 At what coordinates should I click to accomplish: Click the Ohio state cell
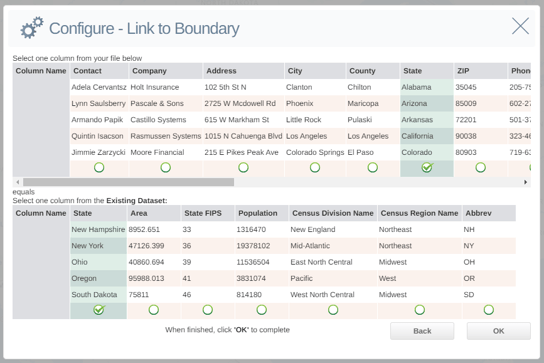click(99, 262)
